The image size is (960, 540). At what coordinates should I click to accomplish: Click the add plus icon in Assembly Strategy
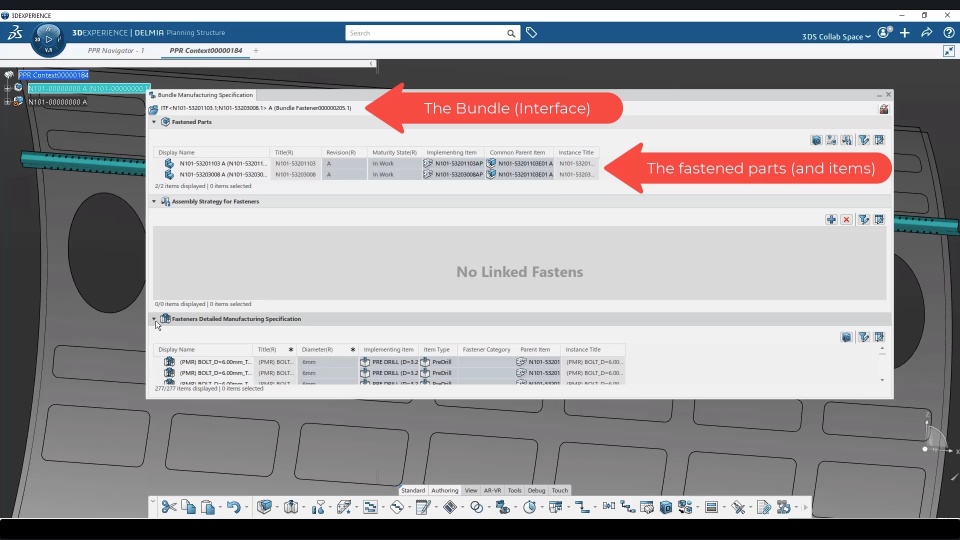pos(831,219)
